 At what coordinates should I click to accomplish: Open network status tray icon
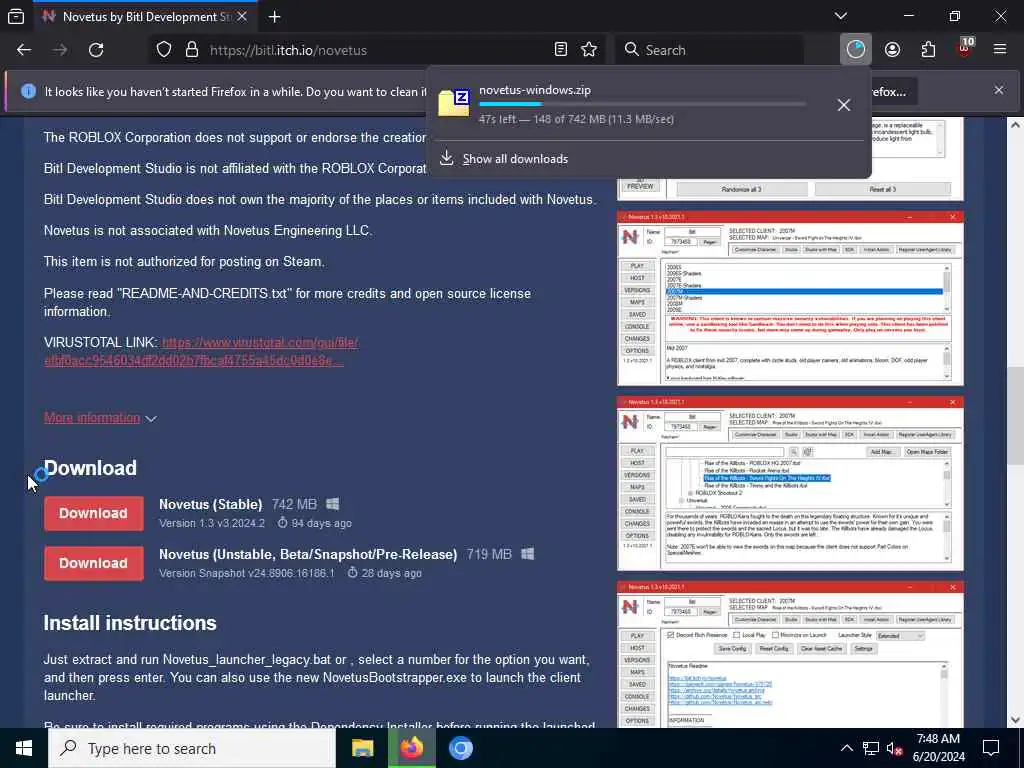(x=871, y=748)
